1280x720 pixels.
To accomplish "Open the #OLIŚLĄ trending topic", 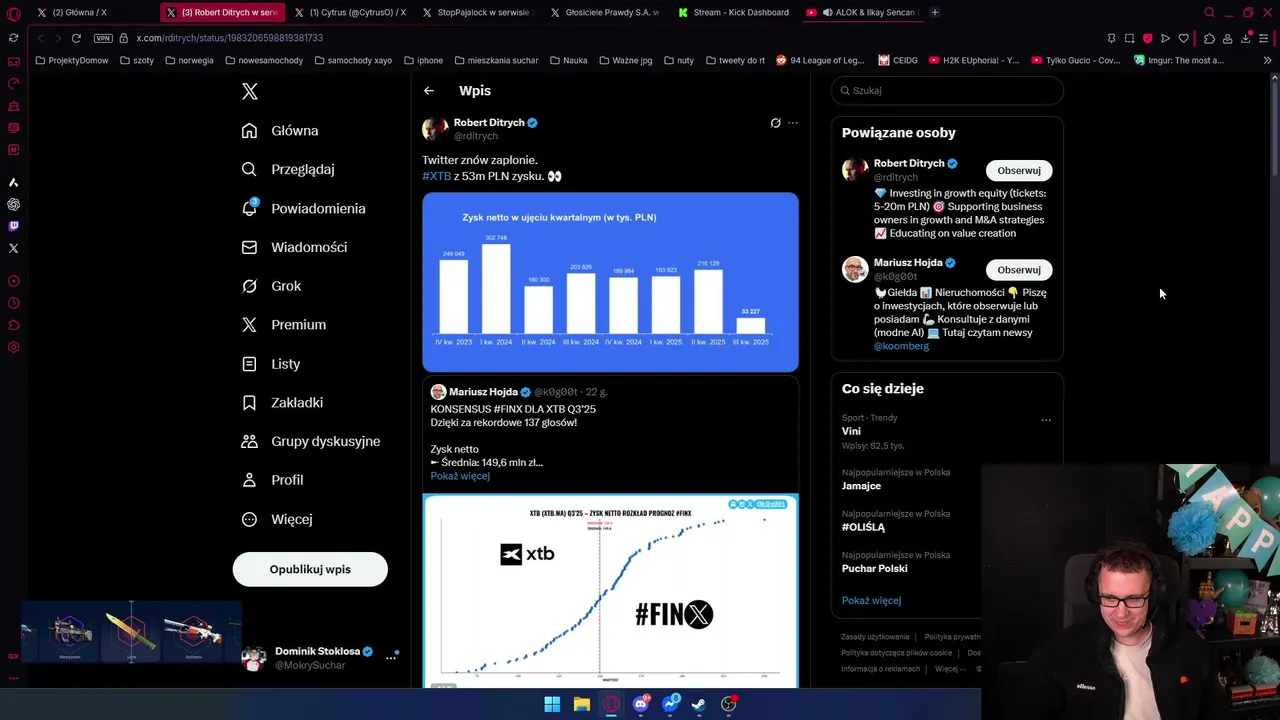I will (863, 527).
